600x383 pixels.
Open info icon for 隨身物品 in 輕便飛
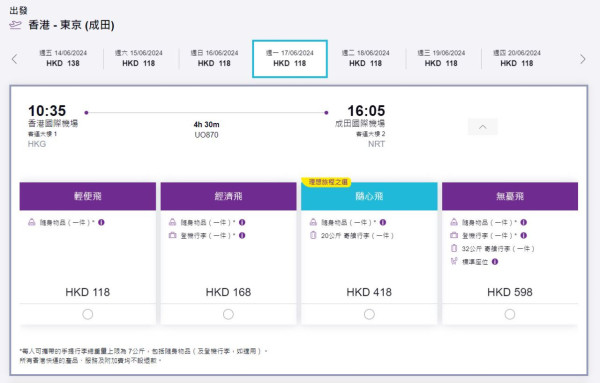coord(101,222)
